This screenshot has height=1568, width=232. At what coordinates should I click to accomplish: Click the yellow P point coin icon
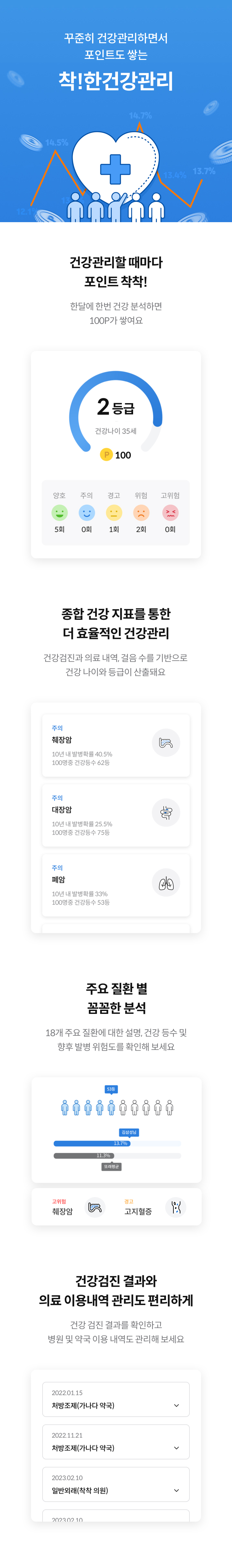[x=106, y=455]
